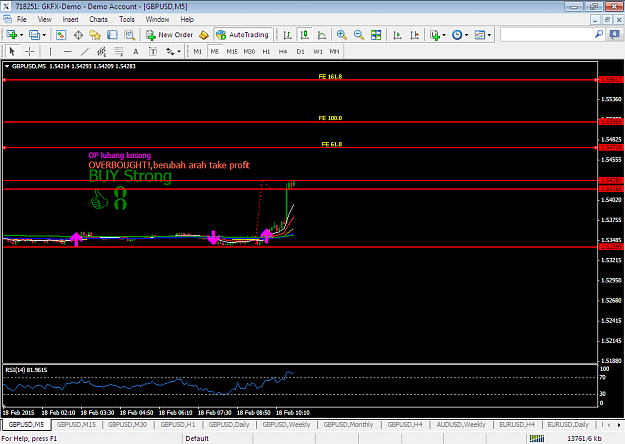Image resolution: width=625 pixels, height=444 pixels.
Task: Switch chart to line chart mode
Action: (322, 35)
